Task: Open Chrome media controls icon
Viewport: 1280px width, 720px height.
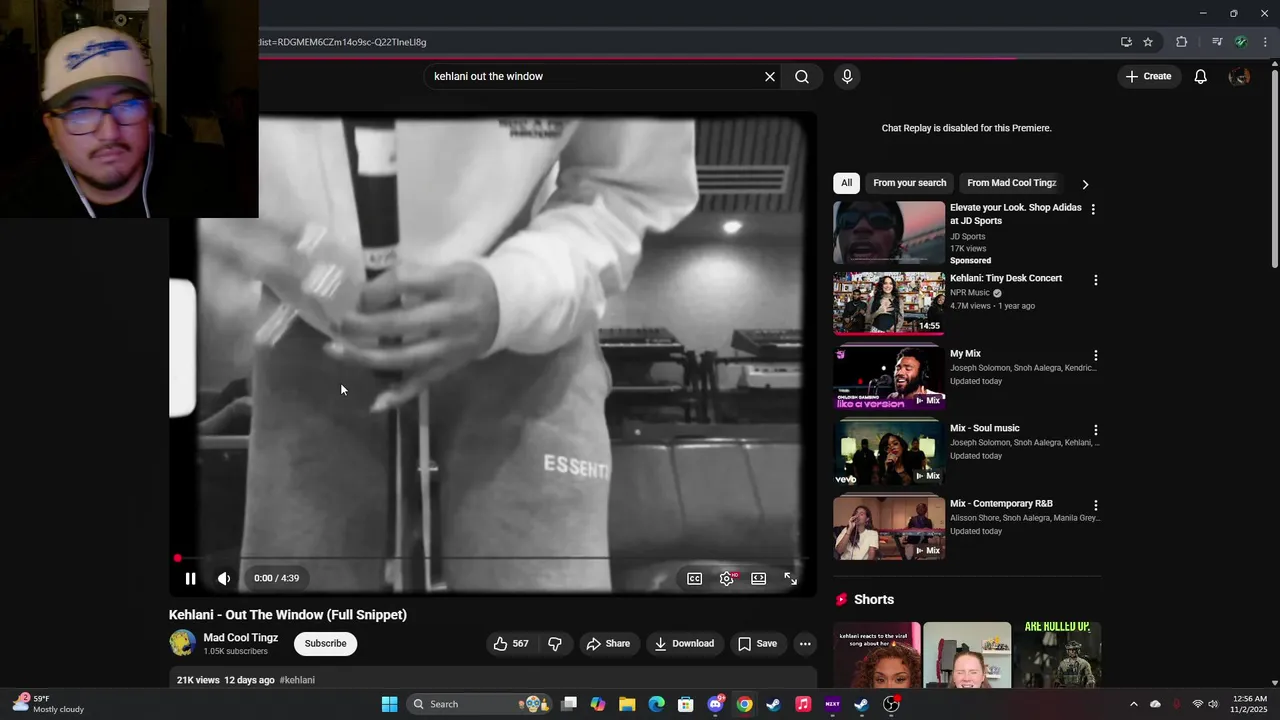Action: [x=1217, y=42]
